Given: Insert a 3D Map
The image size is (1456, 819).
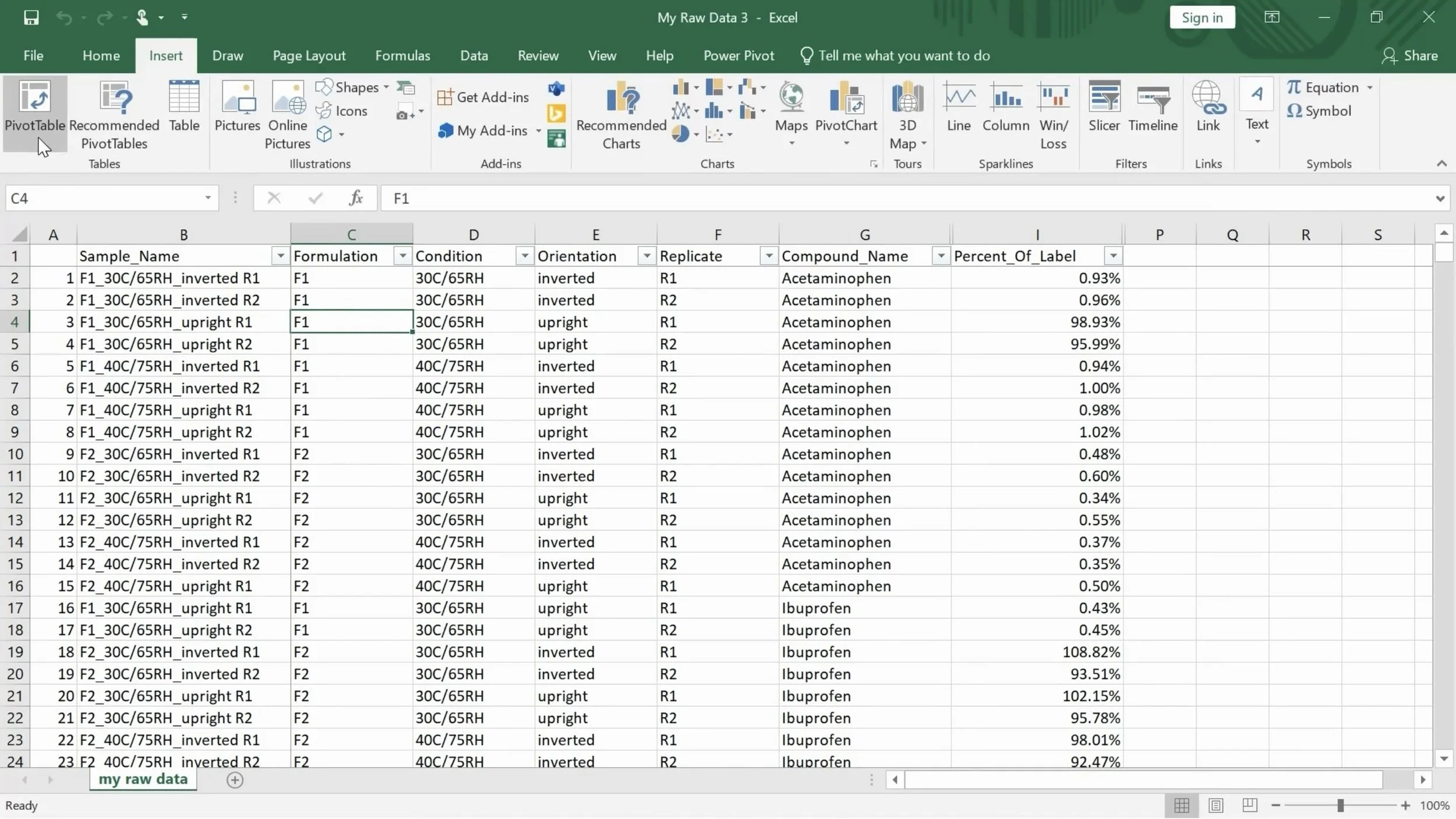Looking at the screenshot, I should click(906, 114).
